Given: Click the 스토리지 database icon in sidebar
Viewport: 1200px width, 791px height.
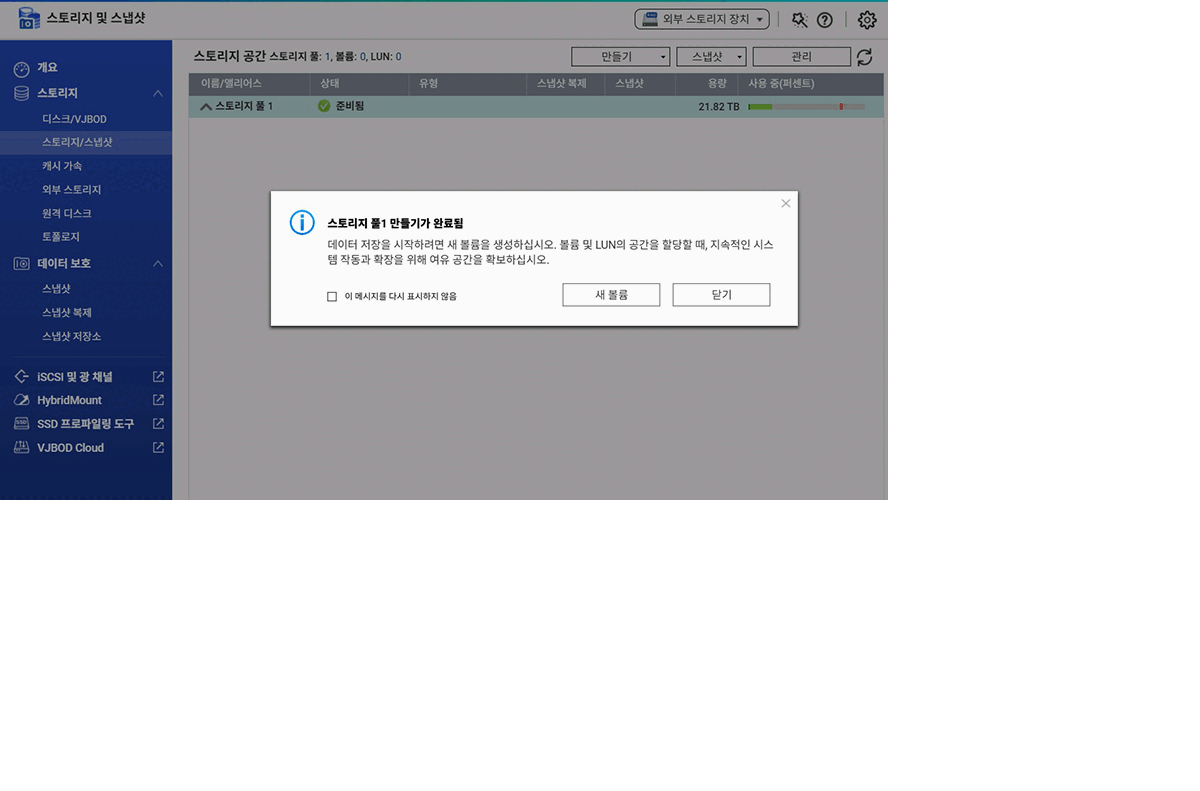Looking at the screenshot, I should point(21,93).
